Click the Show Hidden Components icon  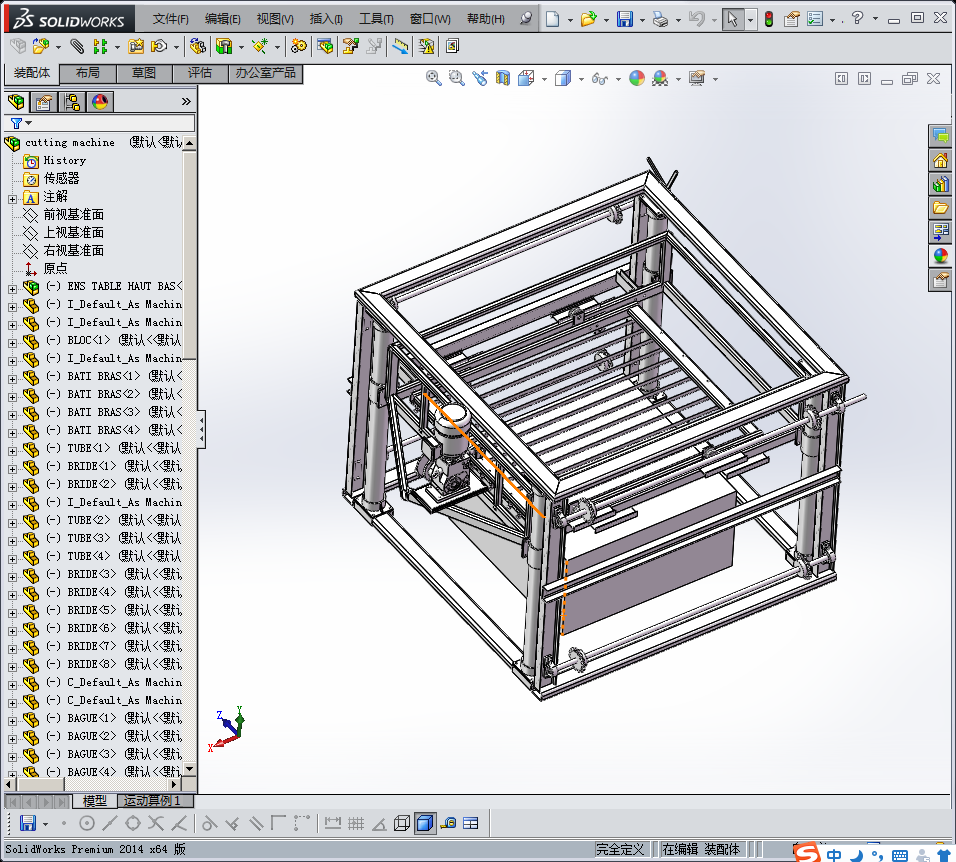(198, 46)
